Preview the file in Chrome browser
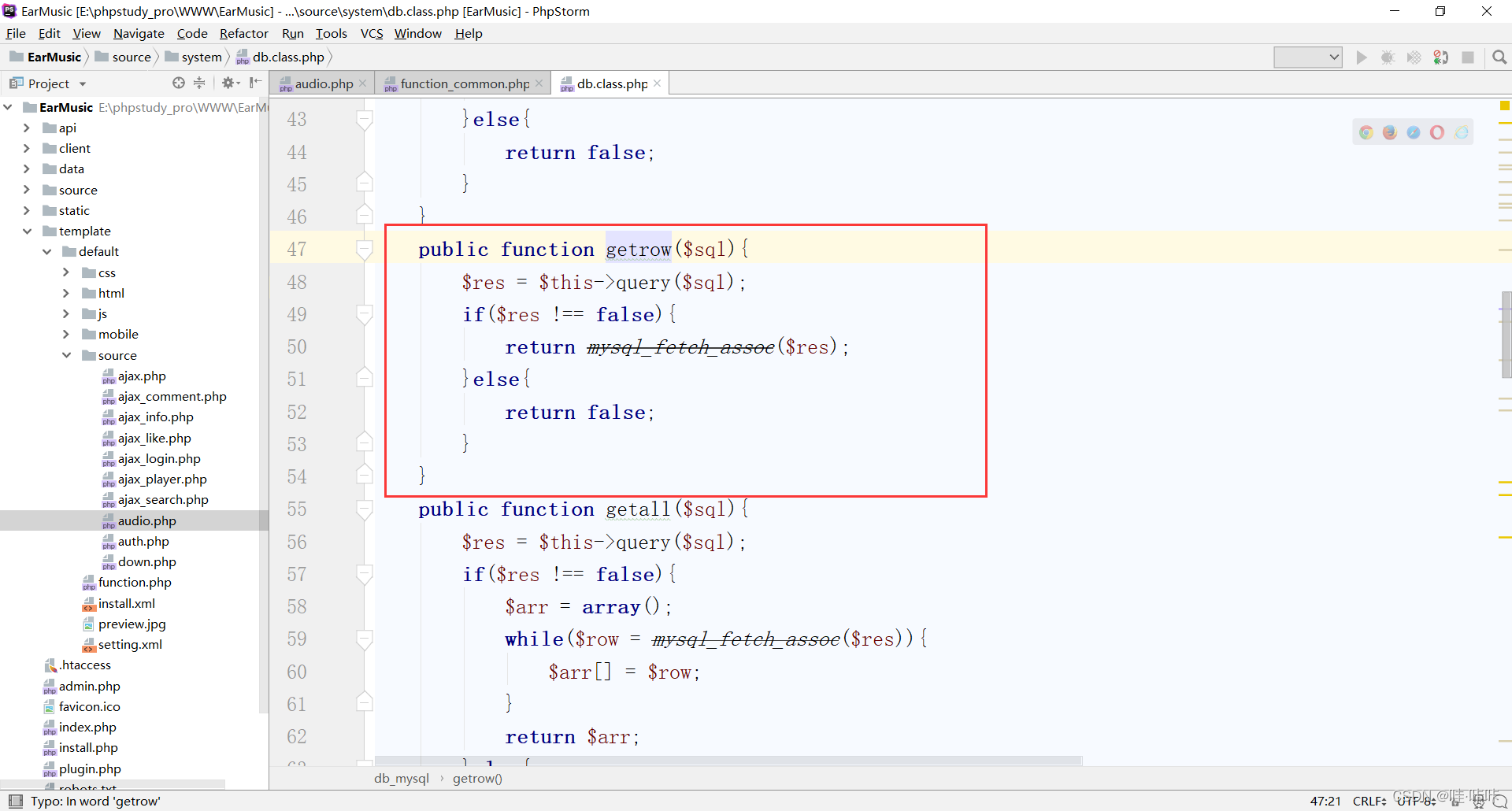The width and height of the screenshot is (1512, 811). pos(1366,132)
